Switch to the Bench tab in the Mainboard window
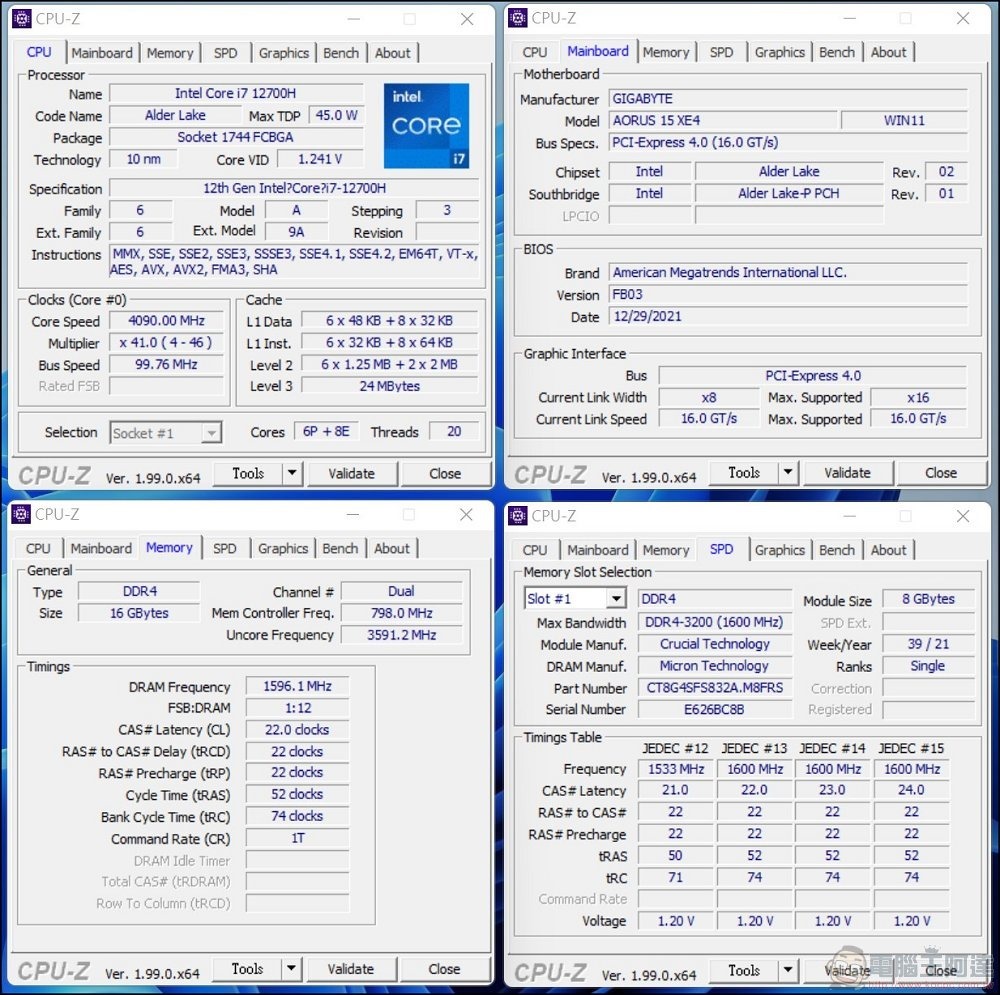This screenshot has height=995, width=1000. (837, 52)
